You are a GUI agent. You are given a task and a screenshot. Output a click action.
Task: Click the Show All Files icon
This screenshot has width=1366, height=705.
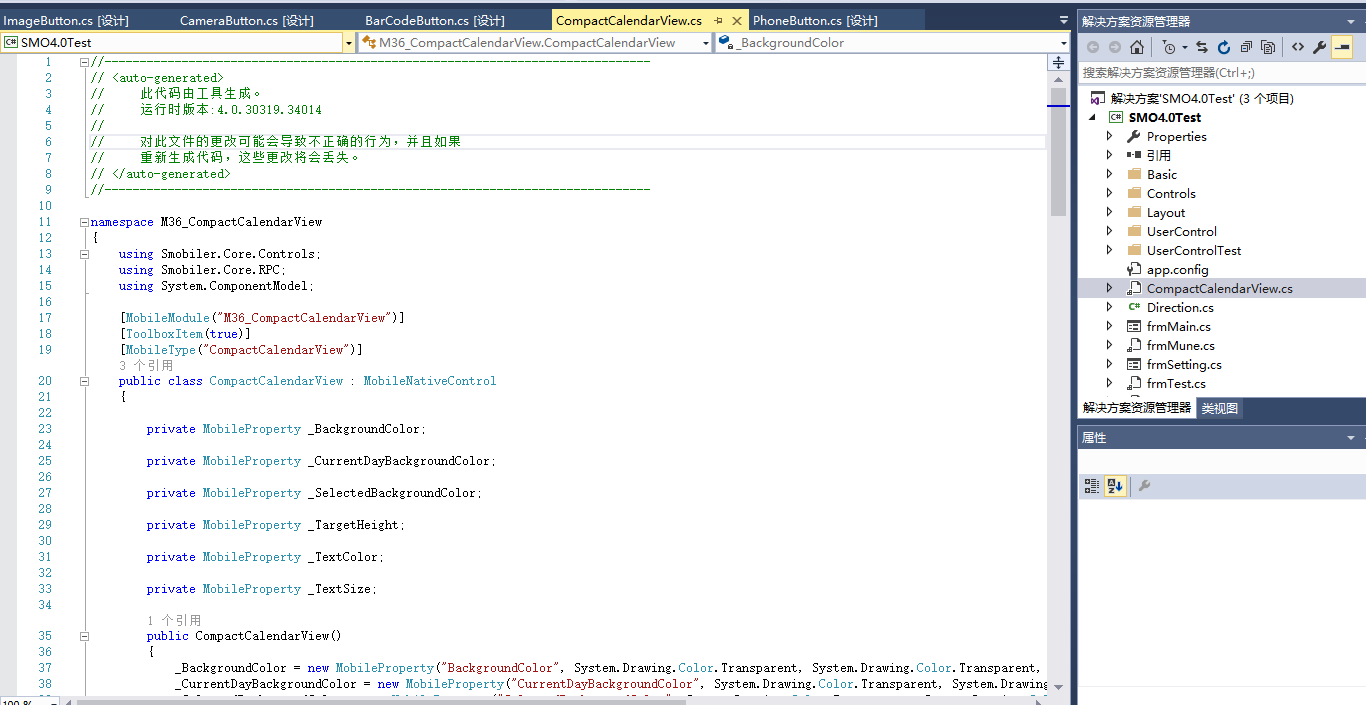(1268, 47)
